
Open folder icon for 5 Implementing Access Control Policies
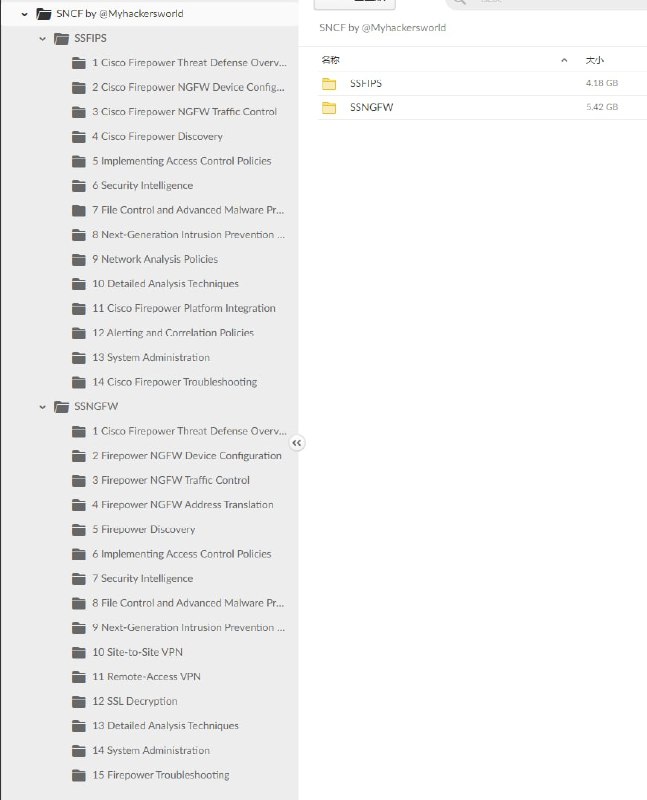79,161
